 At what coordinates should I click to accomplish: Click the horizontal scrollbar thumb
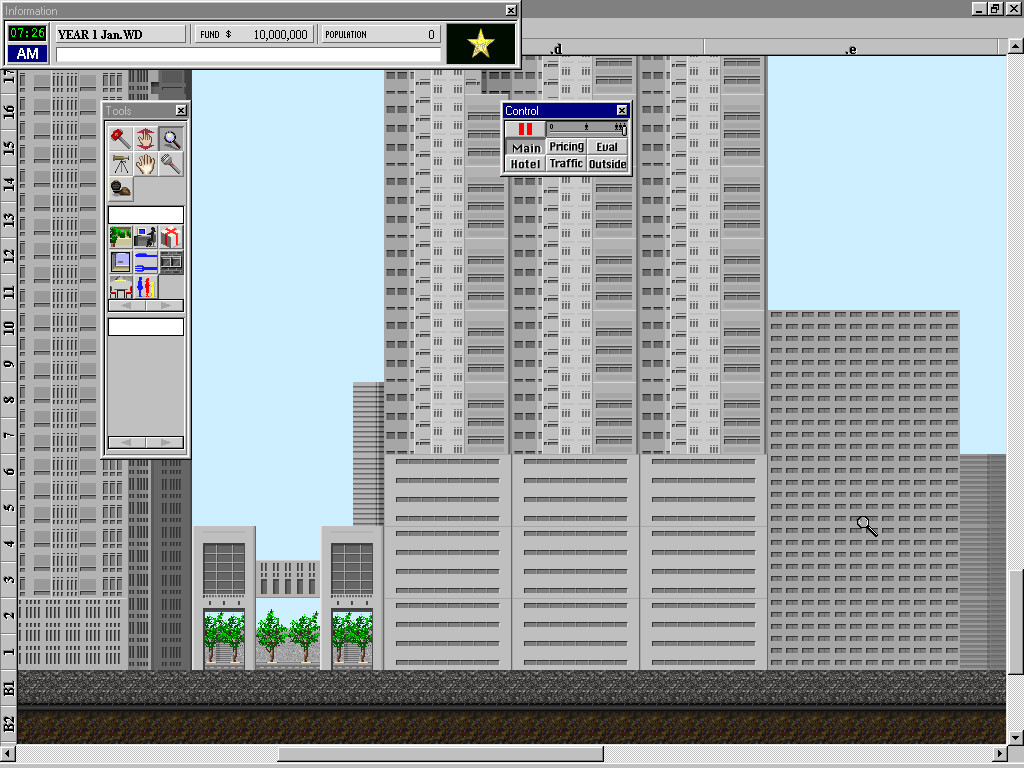coord(440,754)
